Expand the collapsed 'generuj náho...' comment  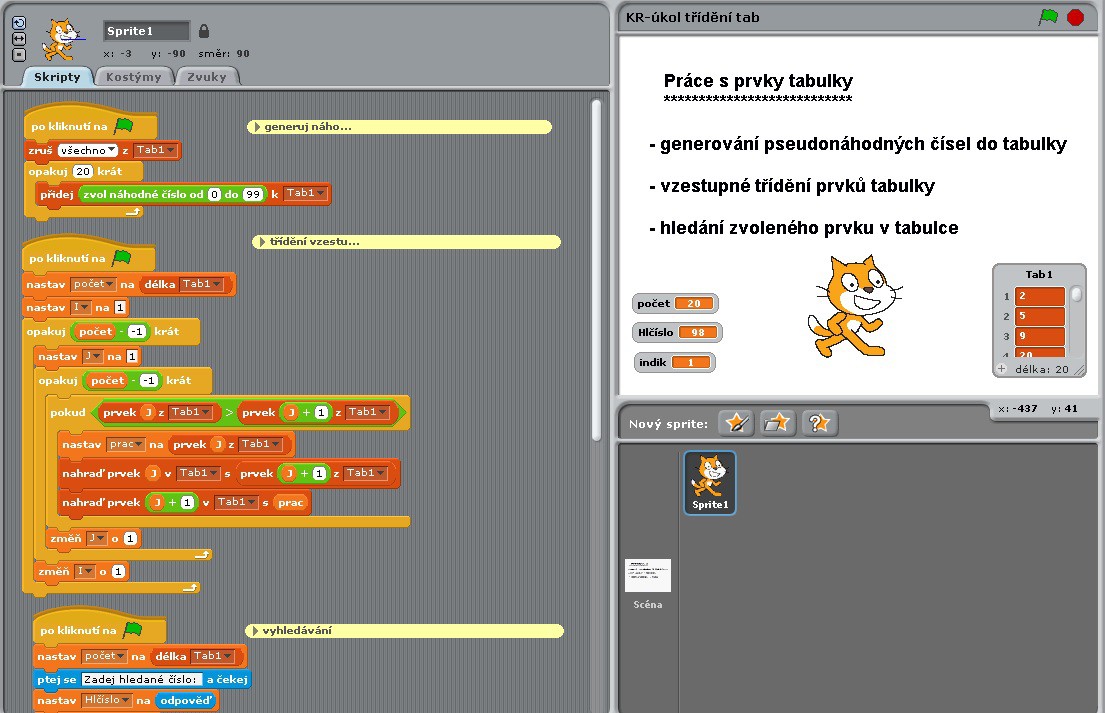257,127
